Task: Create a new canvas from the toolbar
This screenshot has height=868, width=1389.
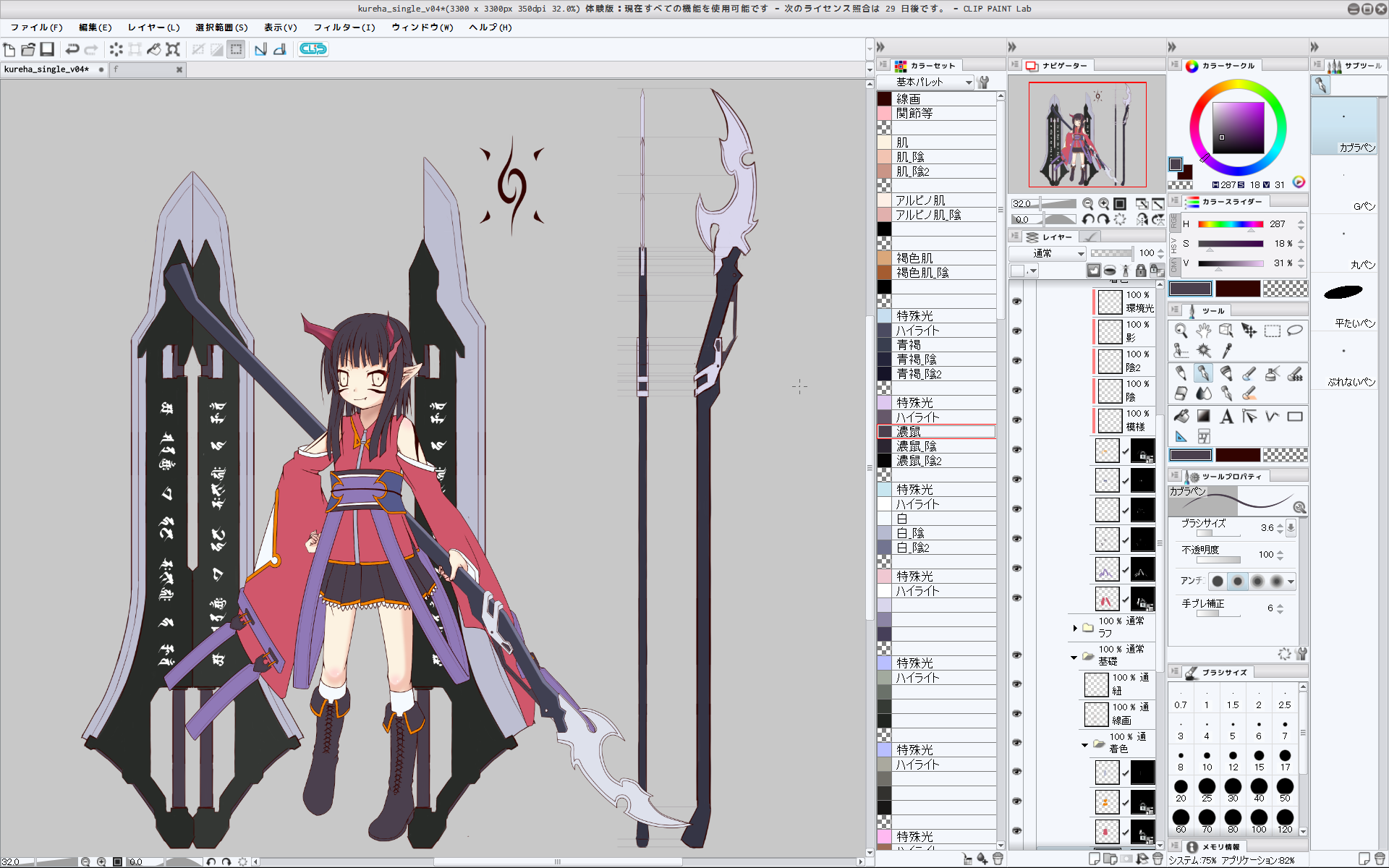Action: (x=9, y=49)
